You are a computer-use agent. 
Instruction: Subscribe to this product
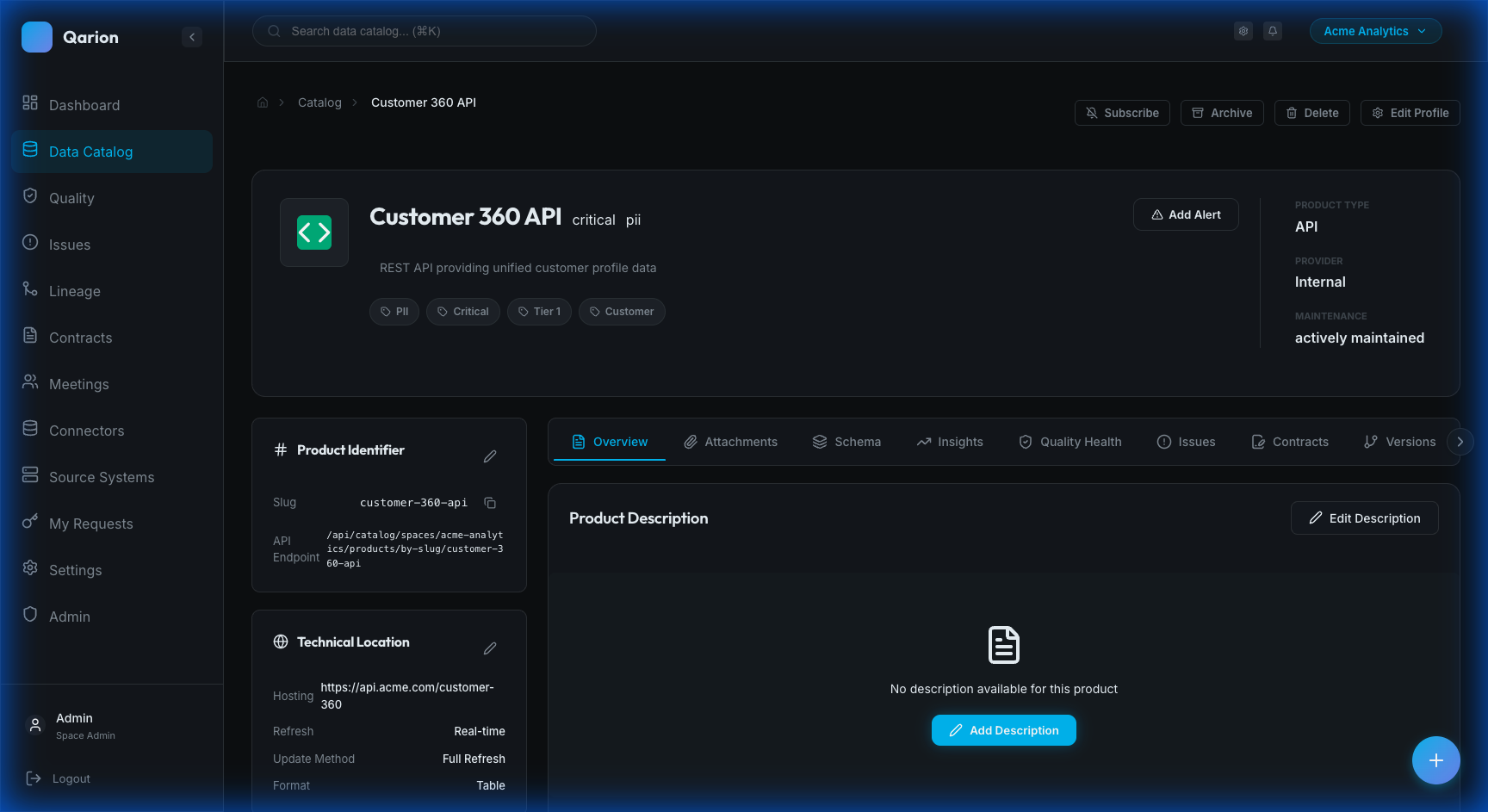1122,113
